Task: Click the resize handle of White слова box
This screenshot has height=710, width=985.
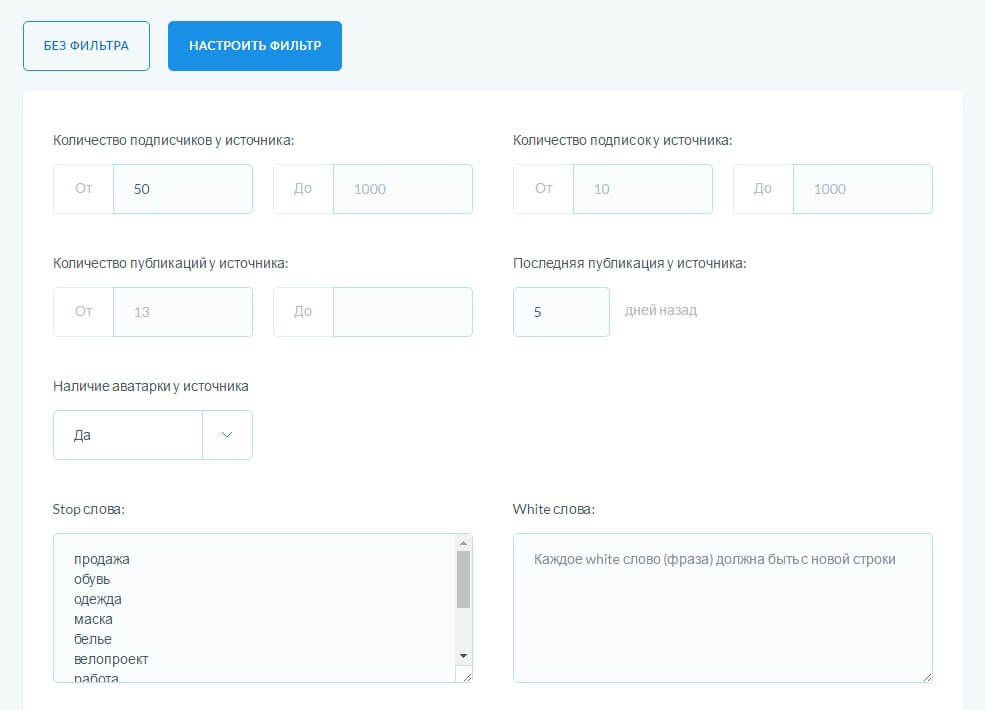Action: pyautogui.click(x=925, y=675)
